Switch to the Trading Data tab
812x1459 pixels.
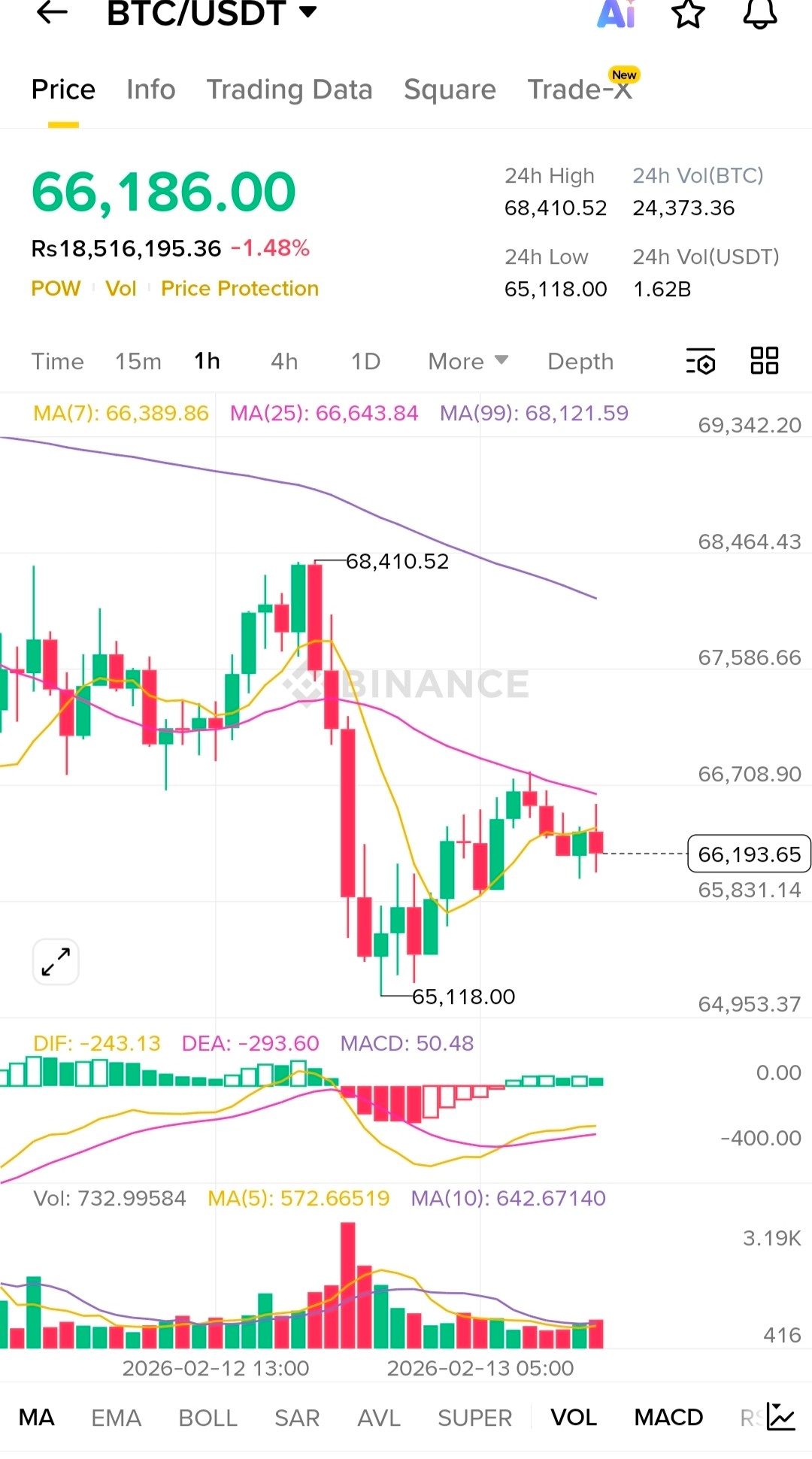[289, 90]
